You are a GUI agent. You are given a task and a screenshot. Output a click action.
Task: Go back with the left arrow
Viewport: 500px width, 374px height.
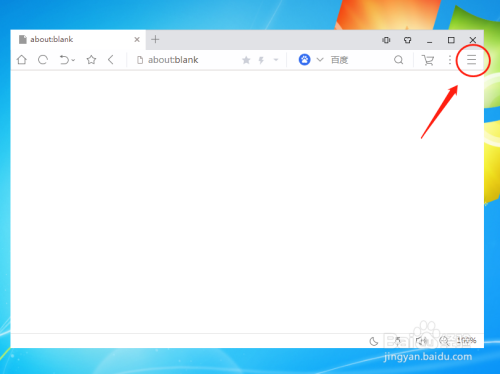point(111,60)
